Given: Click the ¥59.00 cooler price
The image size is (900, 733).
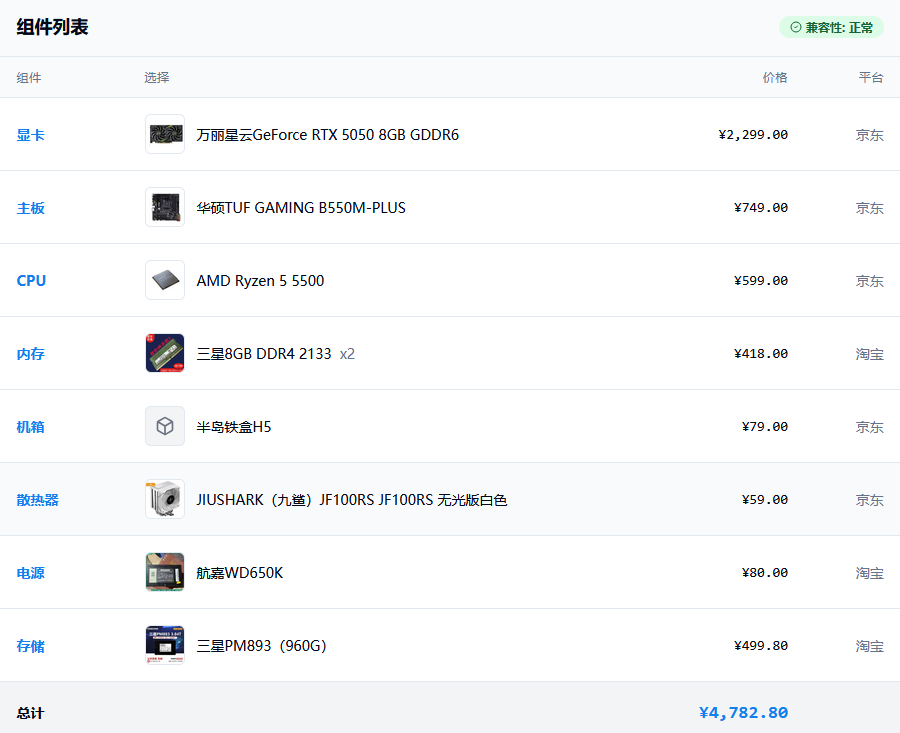Looking at the screenshot, I should 765,499.
